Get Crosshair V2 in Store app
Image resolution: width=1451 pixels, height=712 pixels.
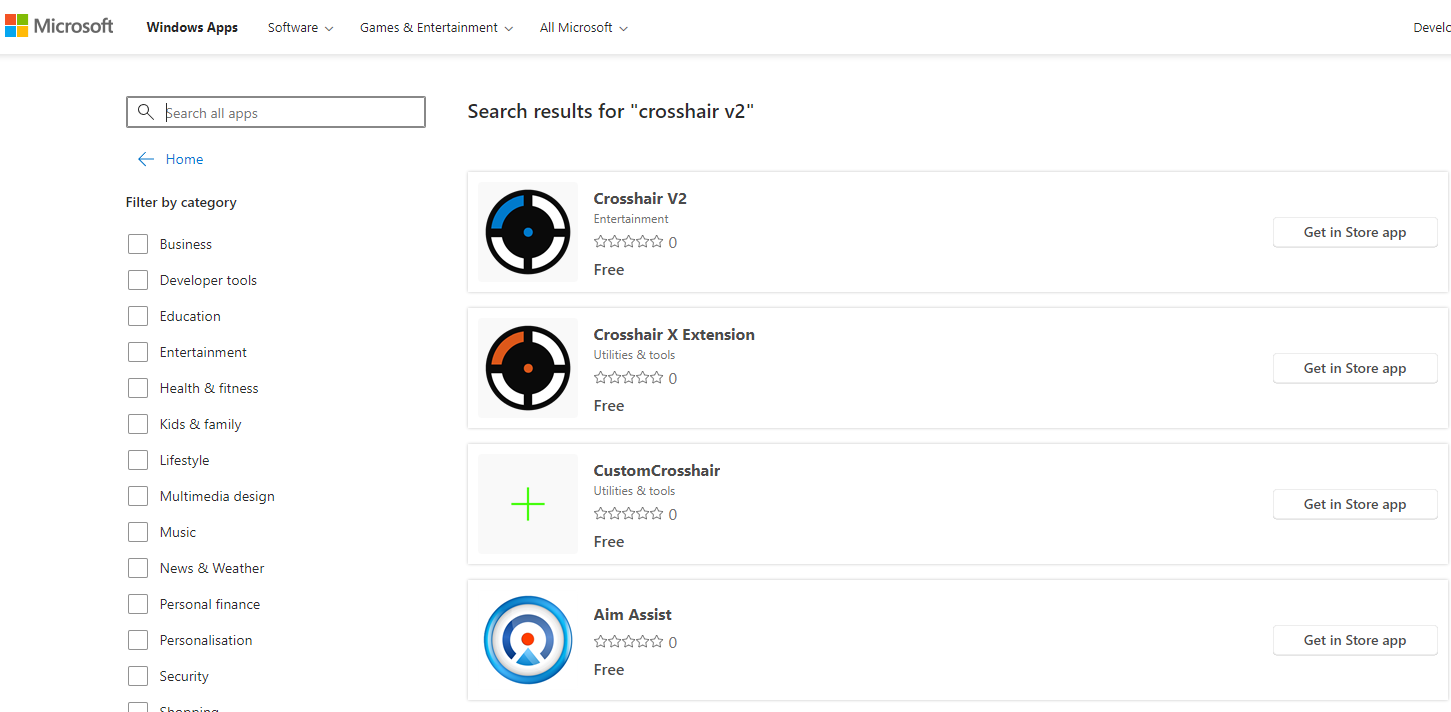click(1355, 232)
